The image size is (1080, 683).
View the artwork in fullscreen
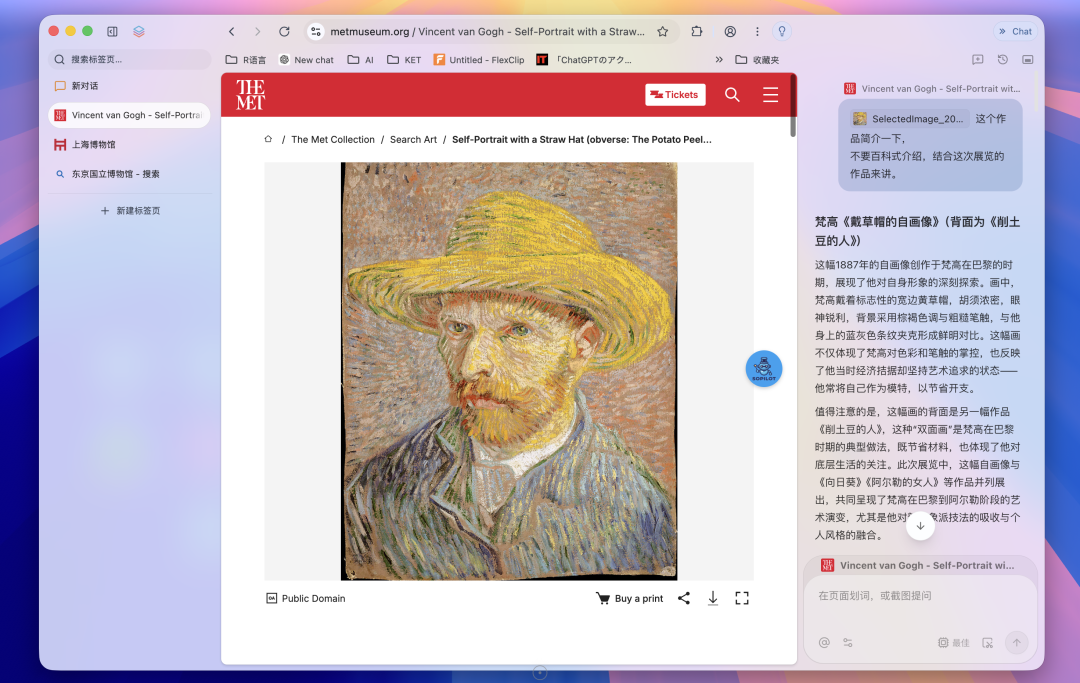click(x=742, y=598)
